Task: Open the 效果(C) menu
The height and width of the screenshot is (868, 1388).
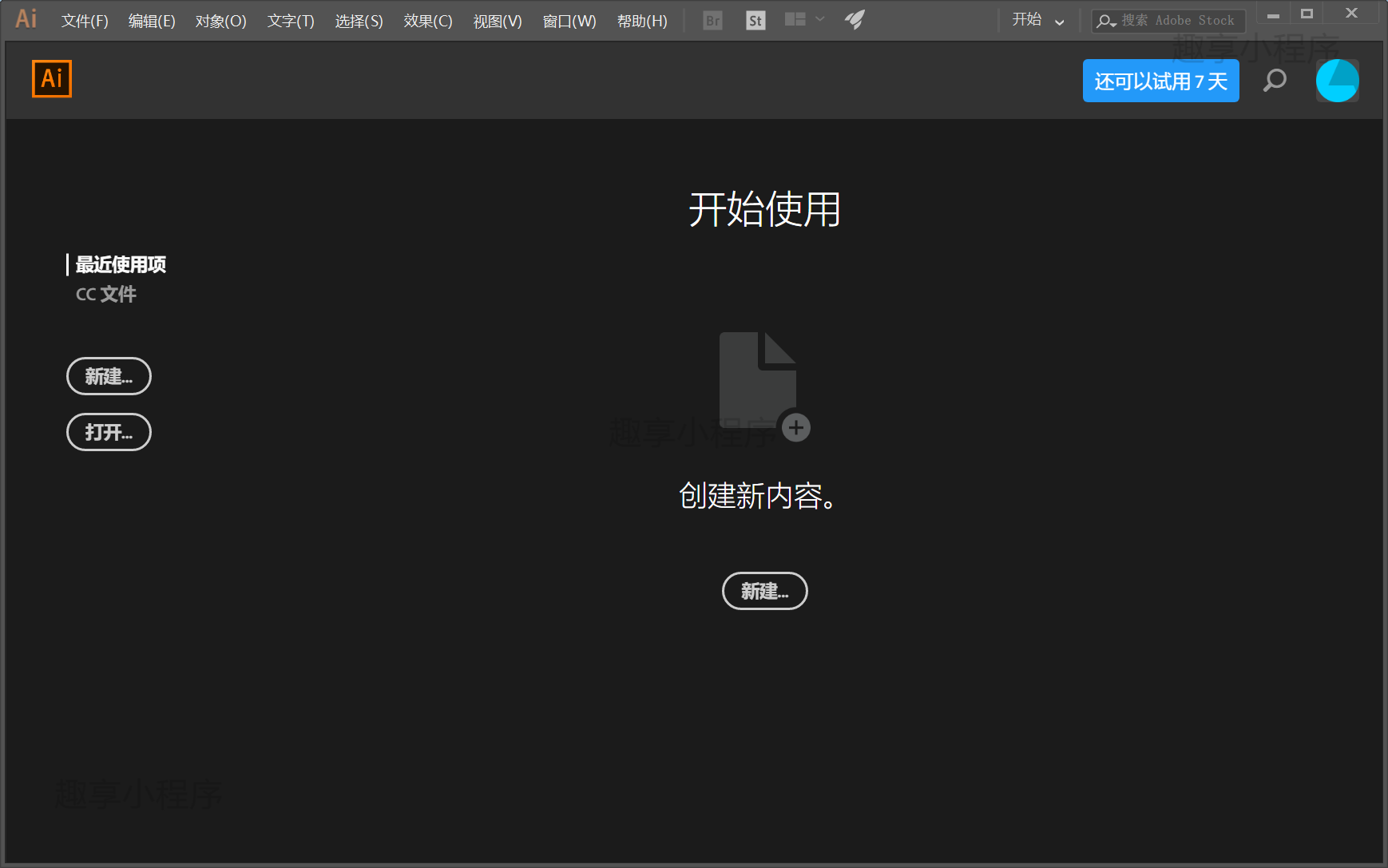Action: coord(428,21)
